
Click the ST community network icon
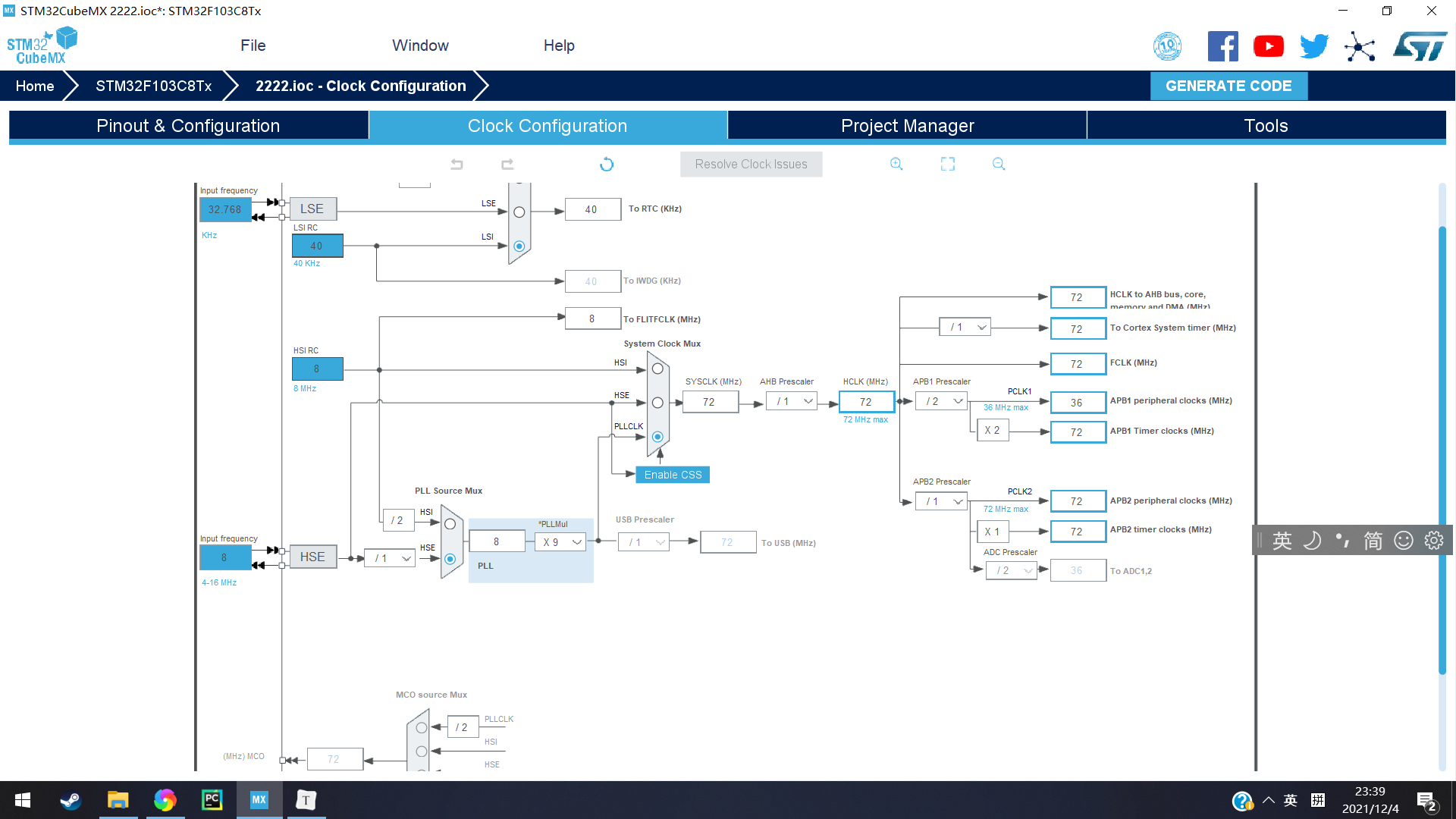pos(1360,46)
